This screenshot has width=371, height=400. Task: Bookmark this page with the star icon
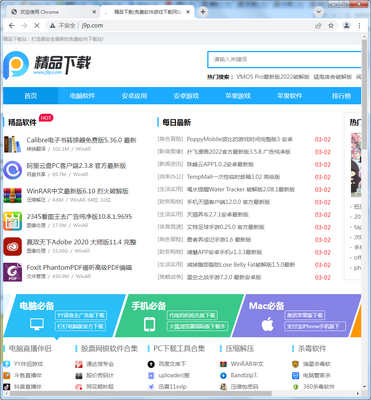[x=331, y=26]
